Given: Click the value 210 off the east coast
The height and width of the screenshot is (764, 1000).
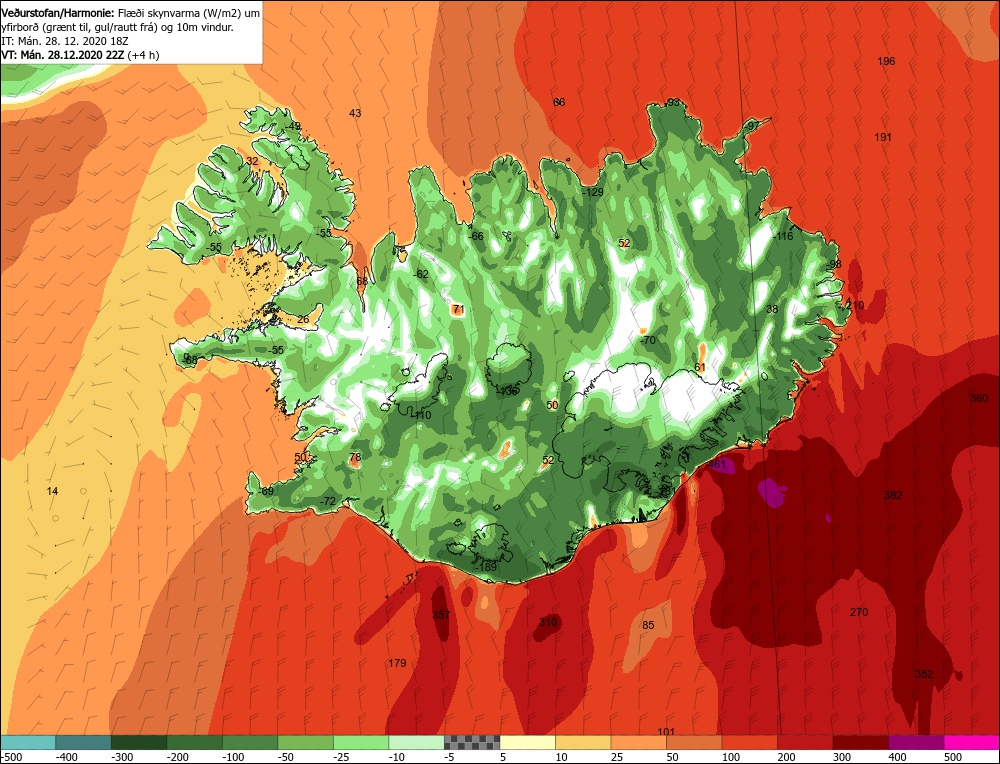Looking at the screenshot, I should tap(853, 305).
